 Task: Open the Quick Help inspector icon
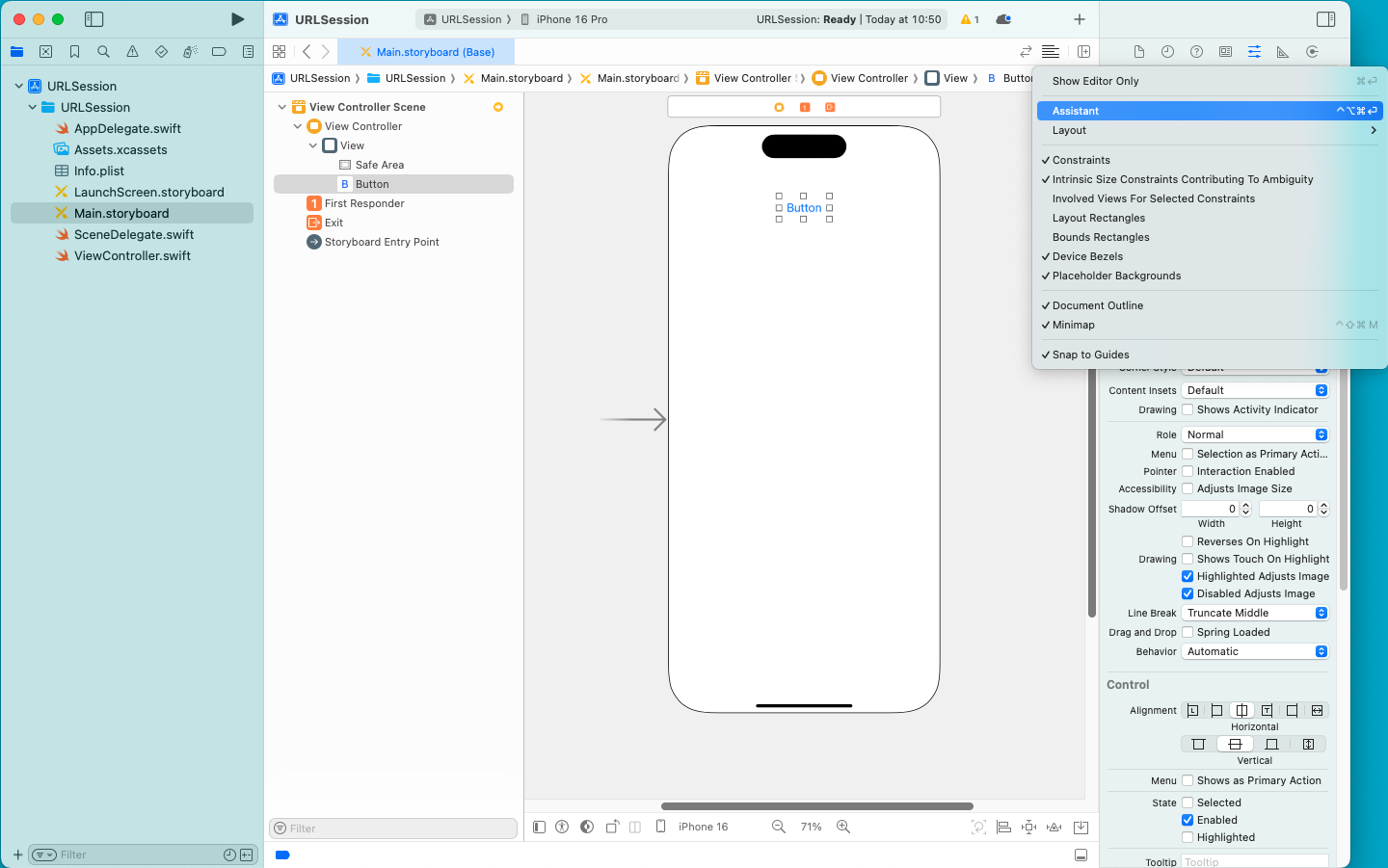tap(1196, 52)
